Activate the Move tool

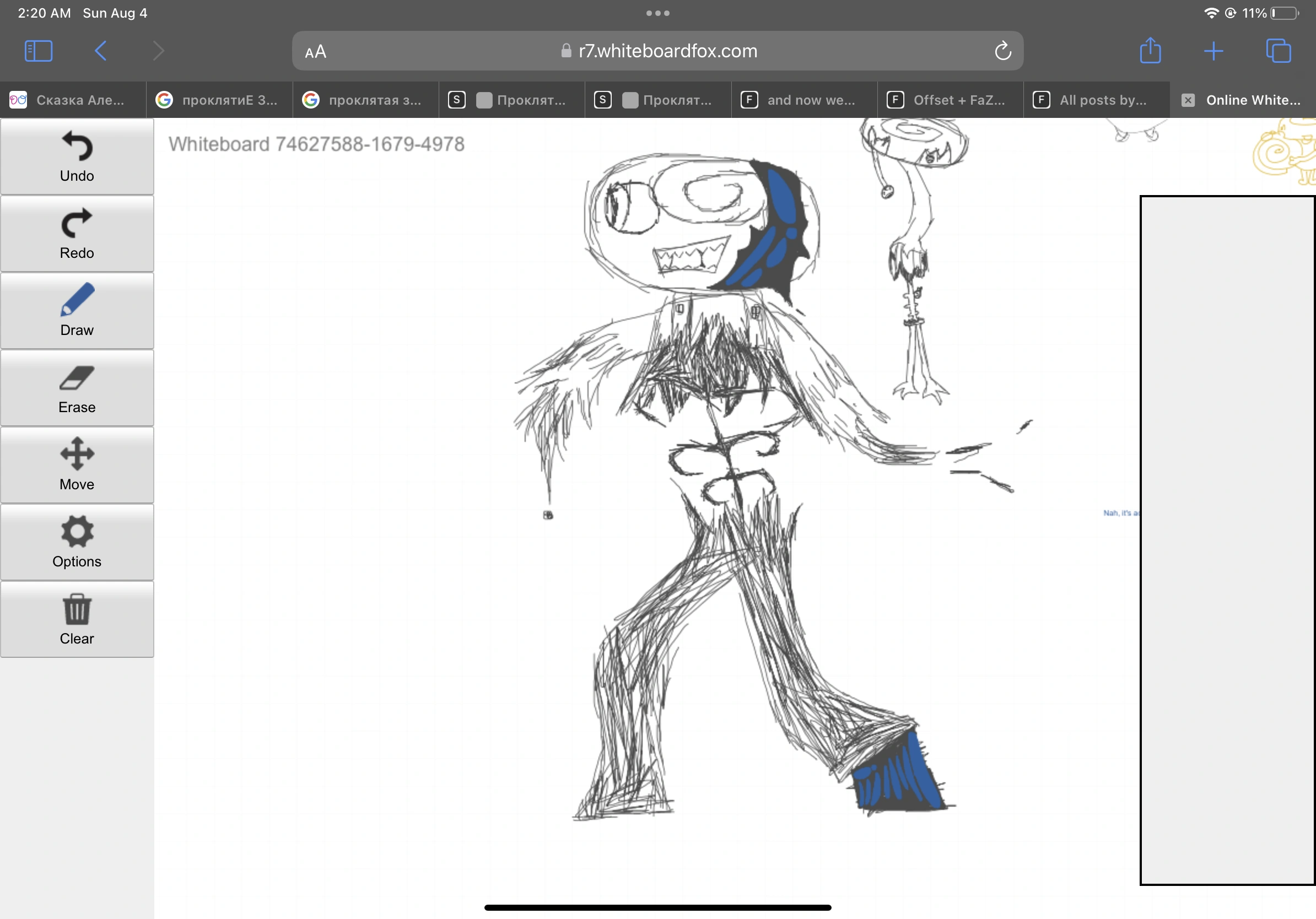point(77,464)
